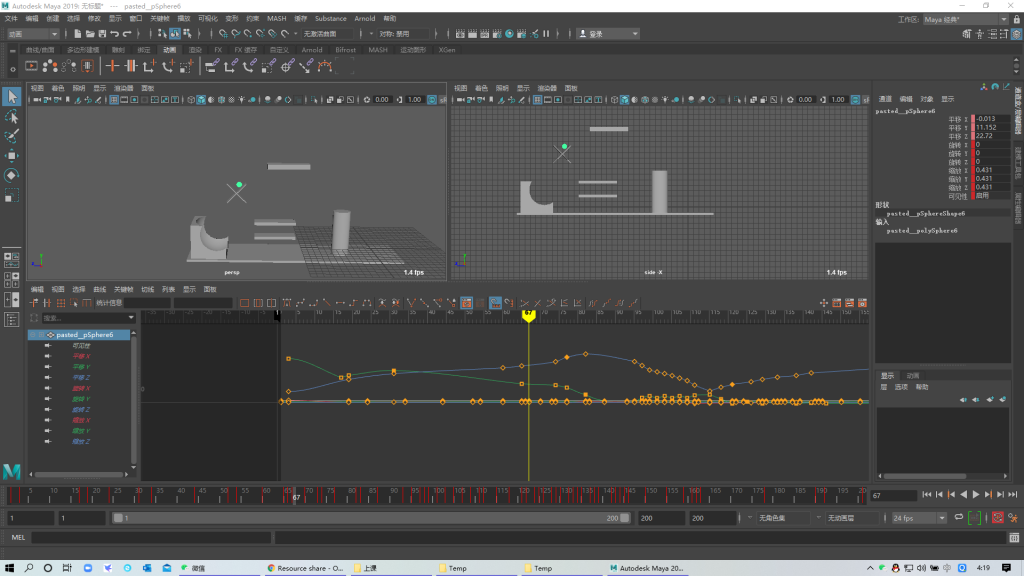
Task: Switch to the XGen shelf tab
Action: pyautogui.click(x=447, y=50)
